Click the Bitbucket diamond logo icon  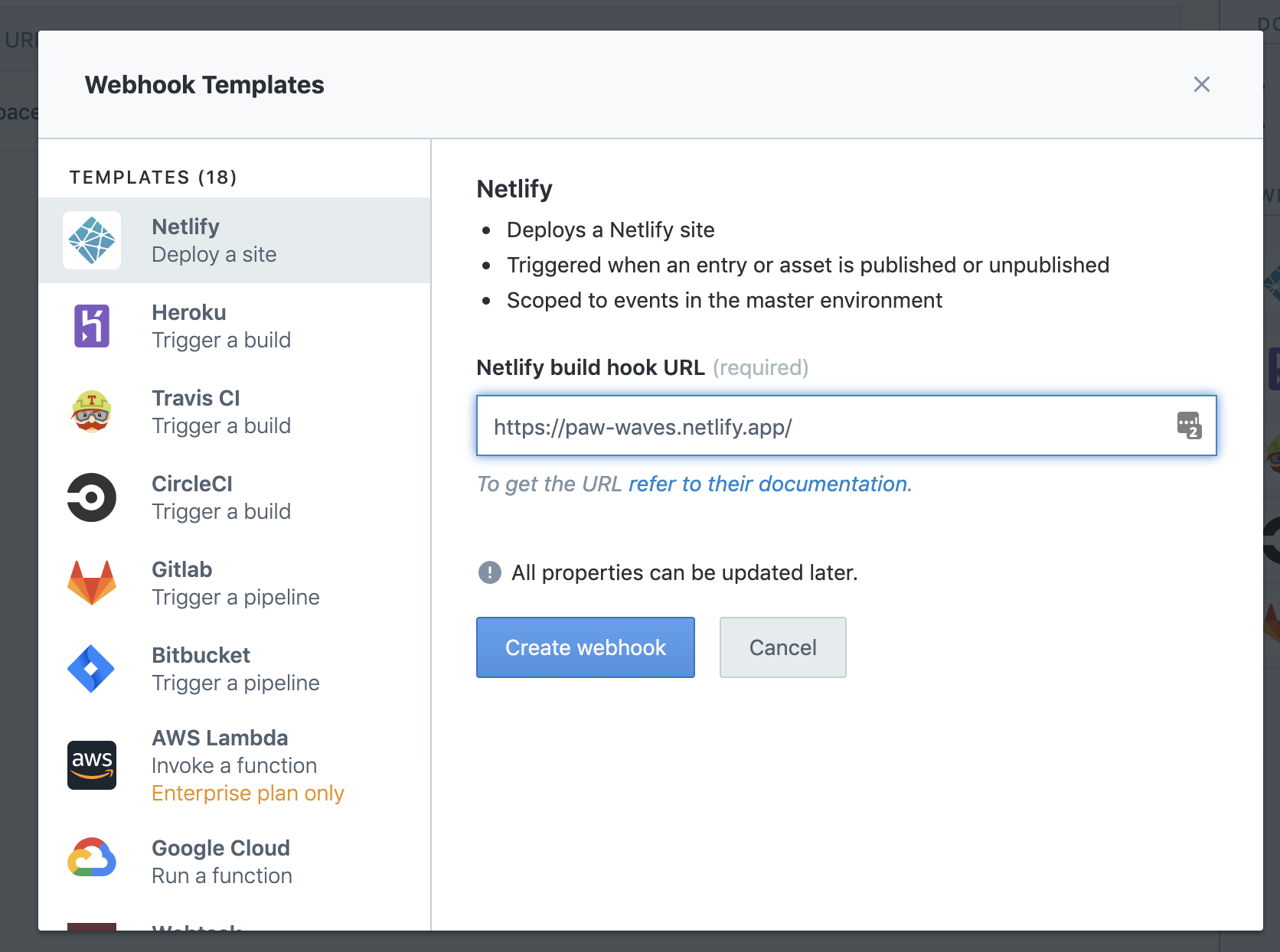click(92, 668)
